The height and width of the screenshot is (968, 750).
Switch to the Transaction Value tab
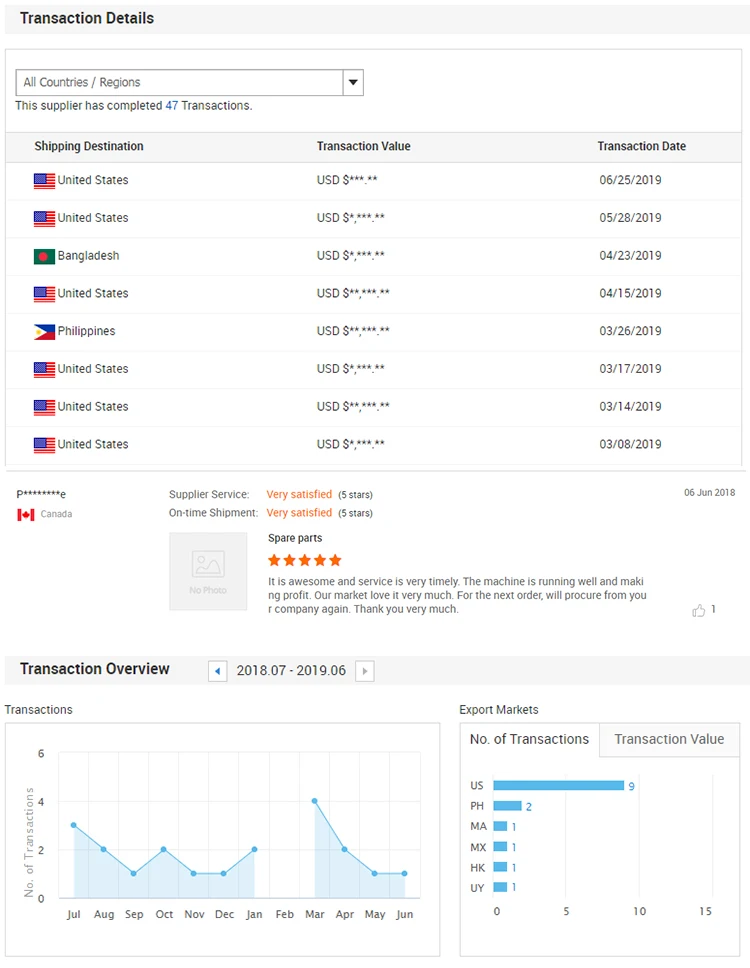[669, 740]
